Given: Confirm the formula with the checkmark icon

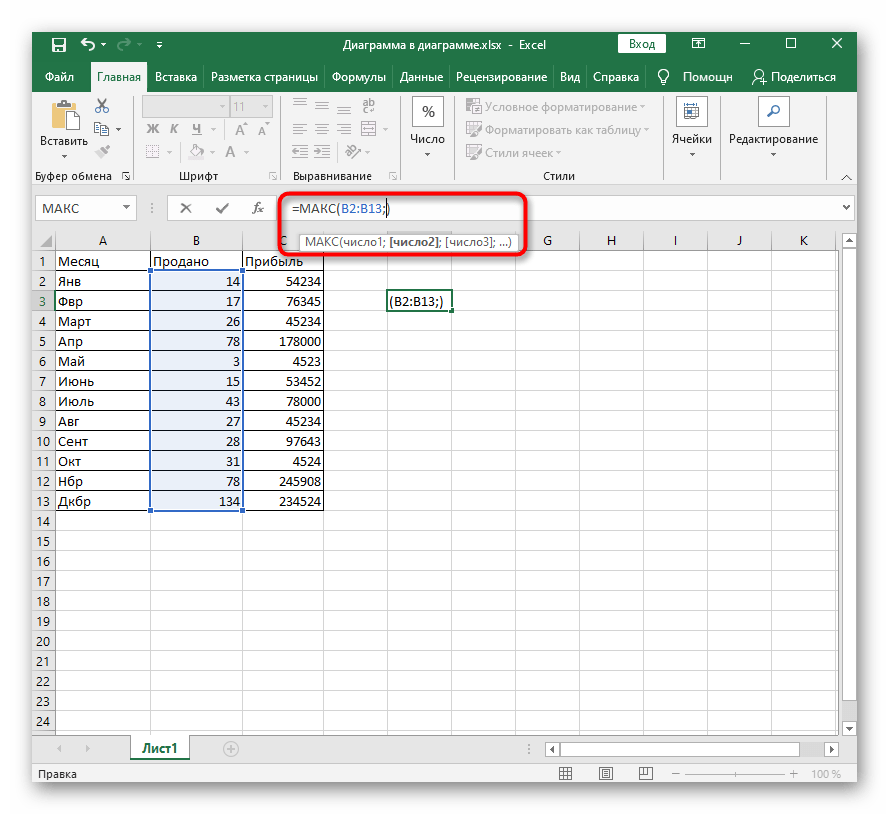Looking at the screenshot, I should [x=221, y=208].
